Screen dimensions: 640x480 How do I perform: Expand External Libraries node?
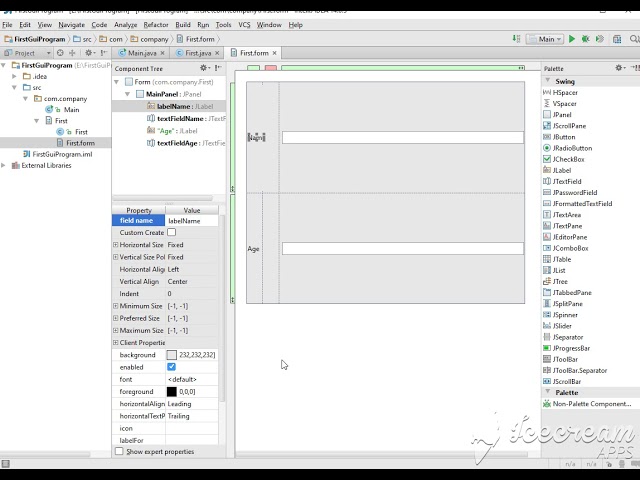click(x=3, y=165)
